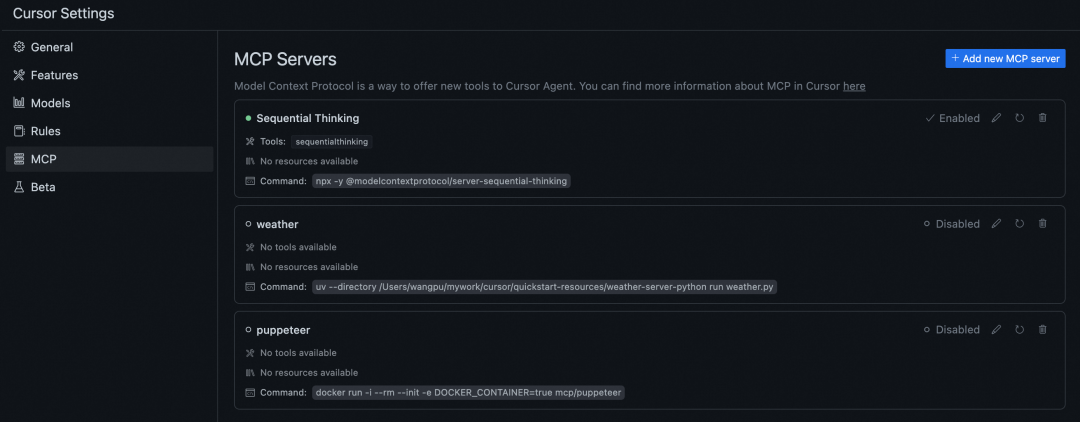Edit the weather server with pencil icon
1080x422 pixels.
pos(996,224)
